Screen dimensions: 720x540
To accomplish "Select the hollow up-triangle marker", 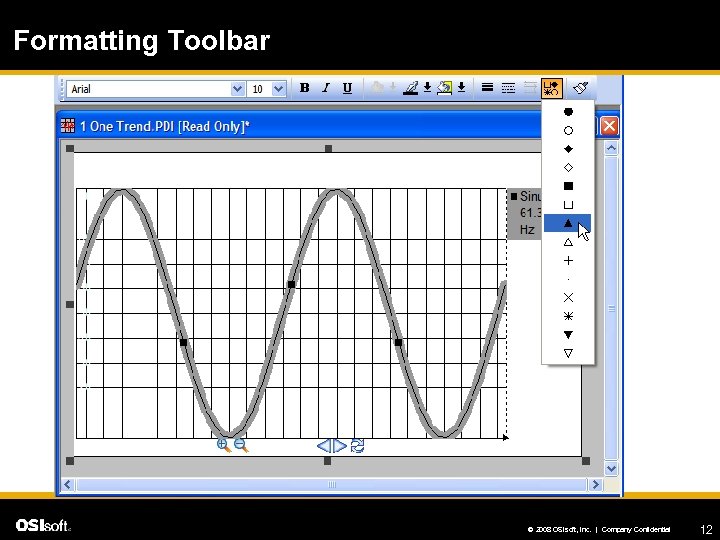I will tap(568, 242).
